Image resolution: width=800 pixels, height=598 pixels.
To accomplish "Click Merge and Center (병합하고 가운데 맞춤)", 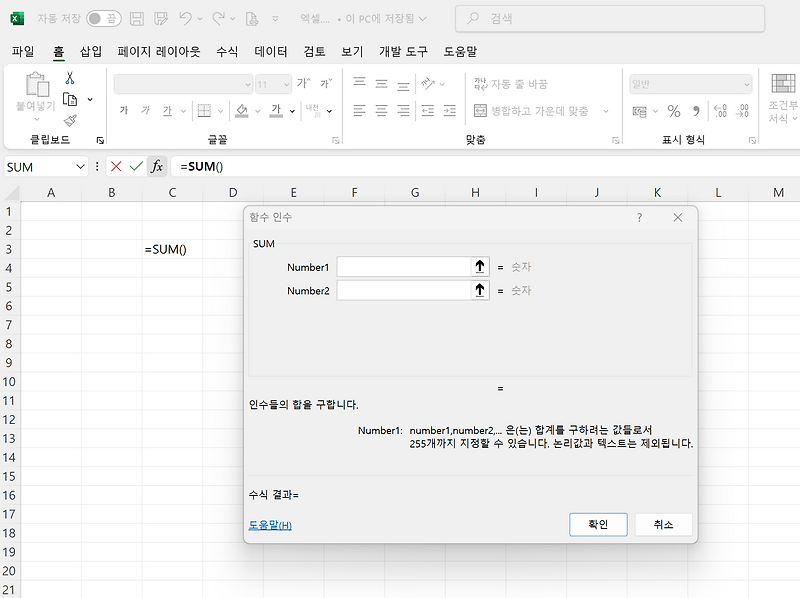I will (x=531, y=111).
